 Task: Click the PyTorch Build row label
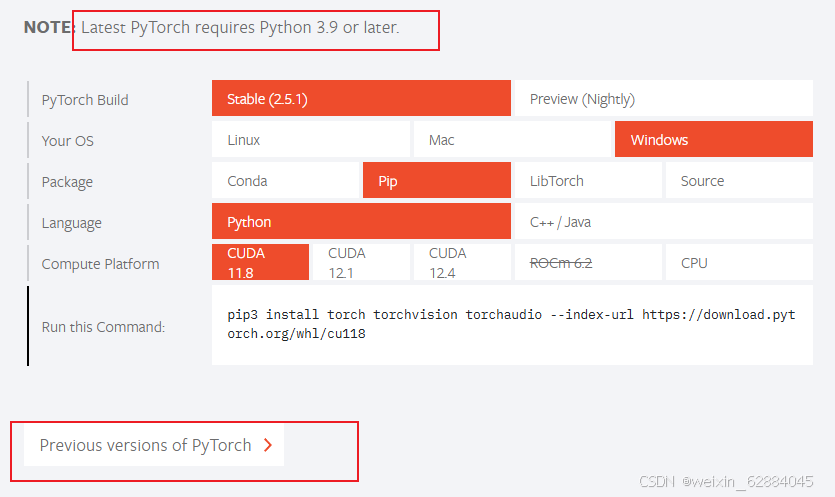pos(85,100)
